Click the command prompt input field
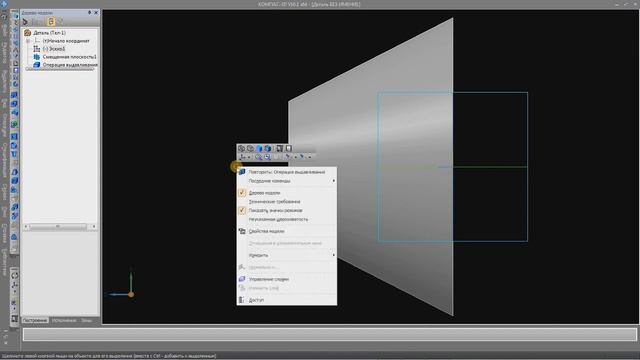Viewport: 640px width, 360px height. [x=330, y=335]
